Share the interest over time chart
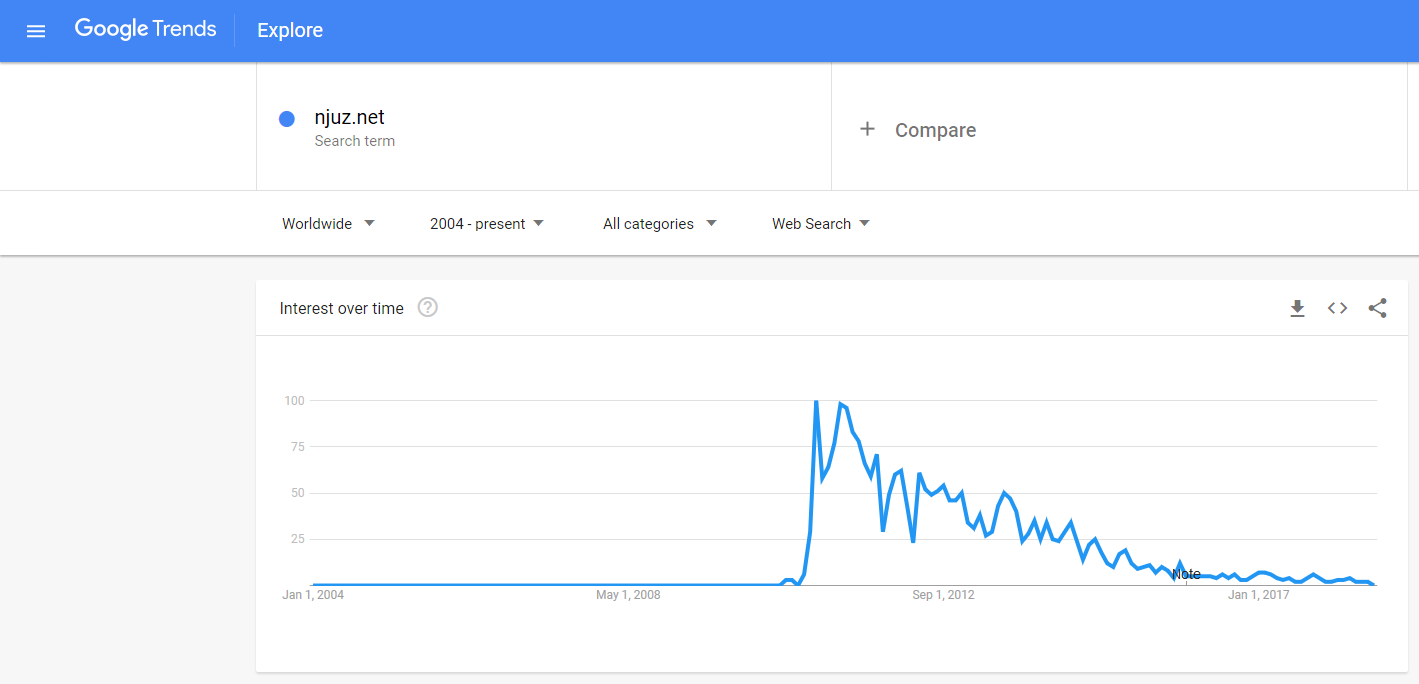The height and width of the screenshot is (684, 1419). [x=1377, y=308]
